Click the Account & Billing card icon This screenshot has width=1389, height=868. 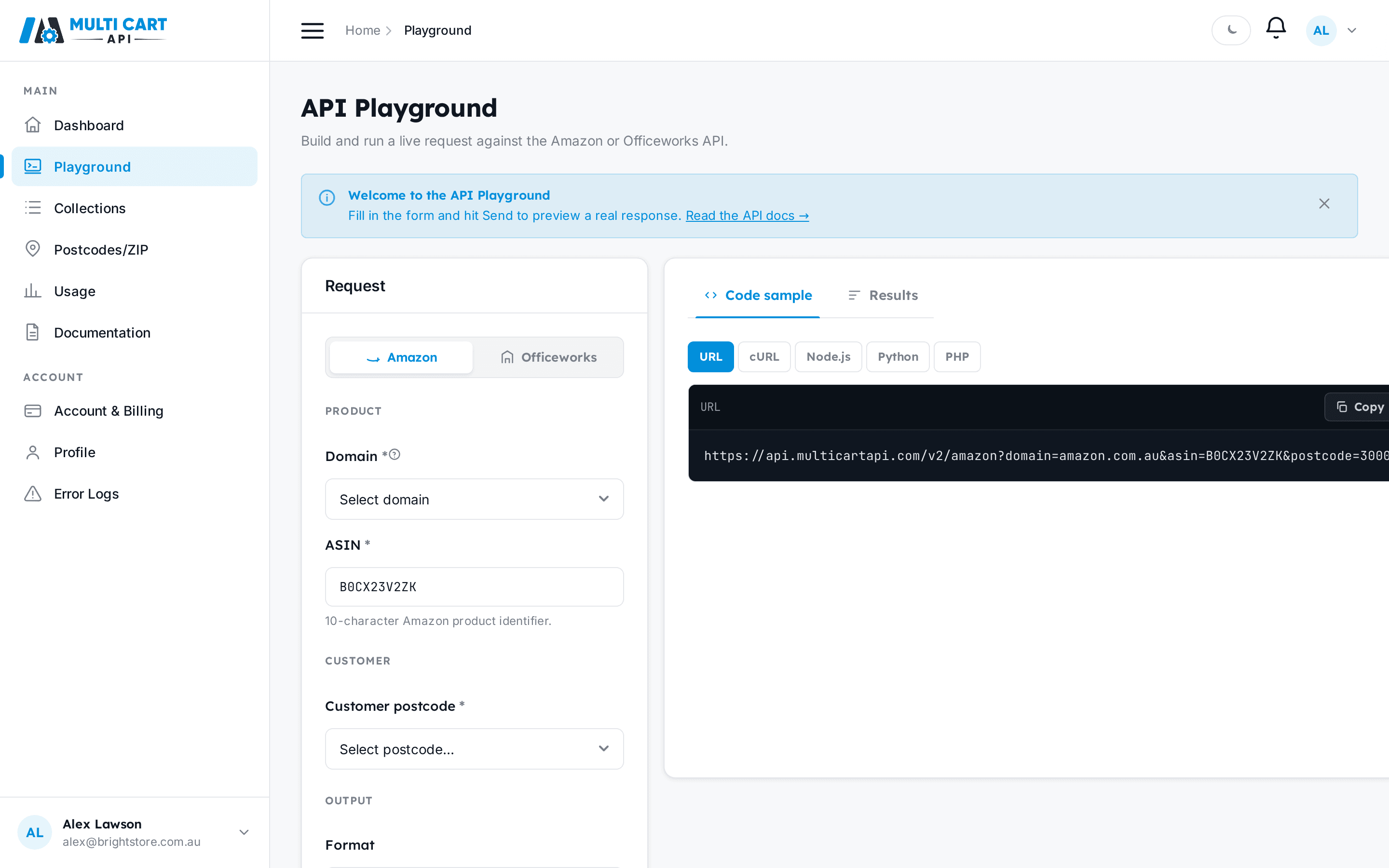(33, 410)
